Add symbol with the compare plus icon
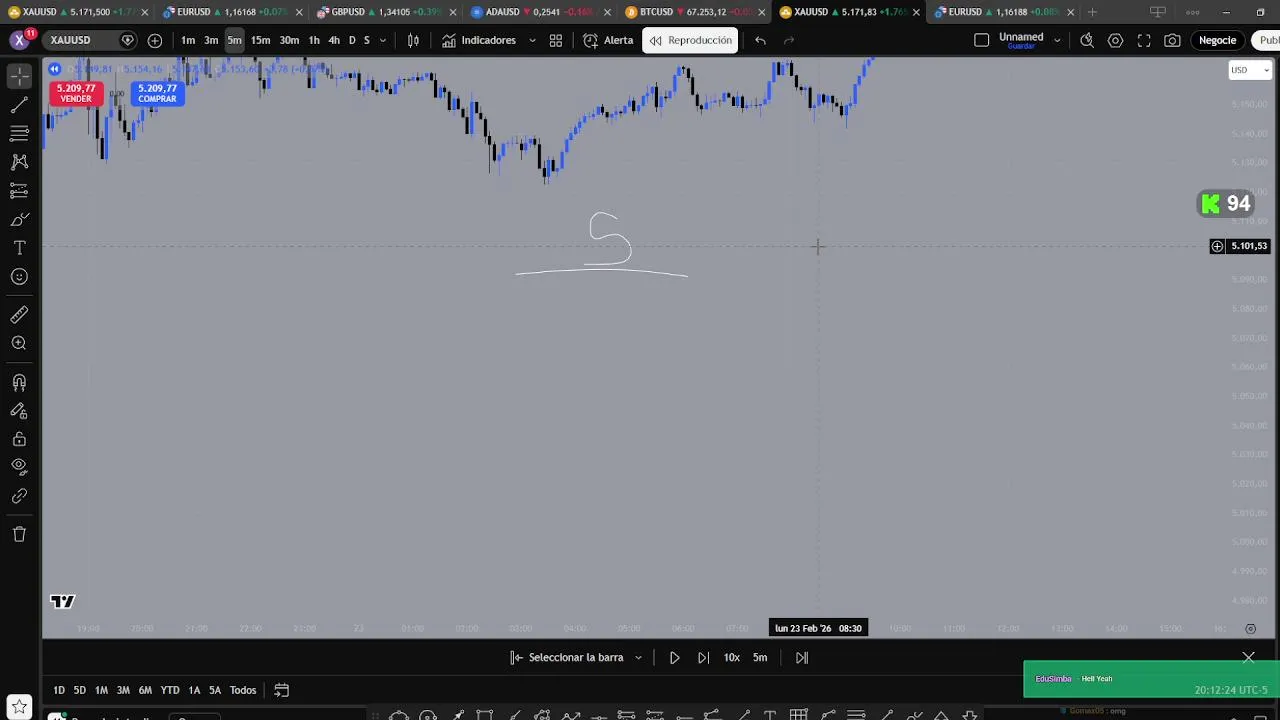 pos(155,40)
